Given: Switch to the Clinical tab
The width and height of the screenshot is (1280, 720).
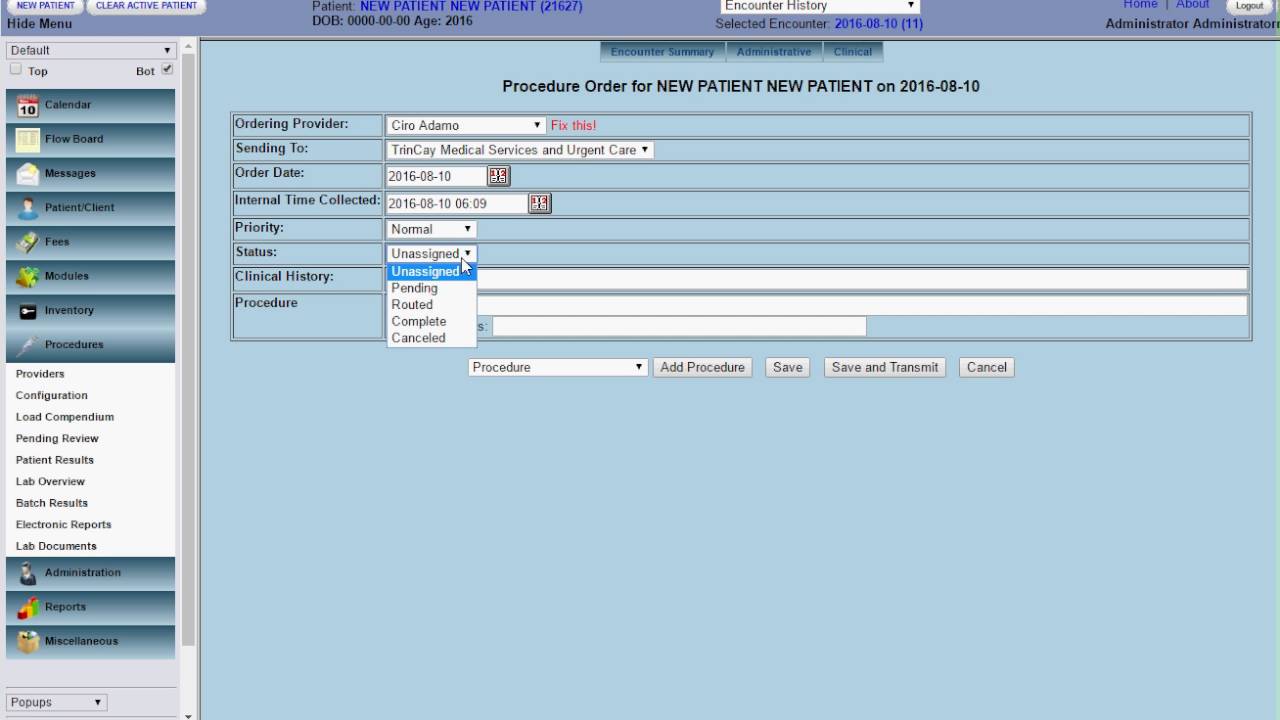Looking at the screenshot, I should tap(853, 52).
